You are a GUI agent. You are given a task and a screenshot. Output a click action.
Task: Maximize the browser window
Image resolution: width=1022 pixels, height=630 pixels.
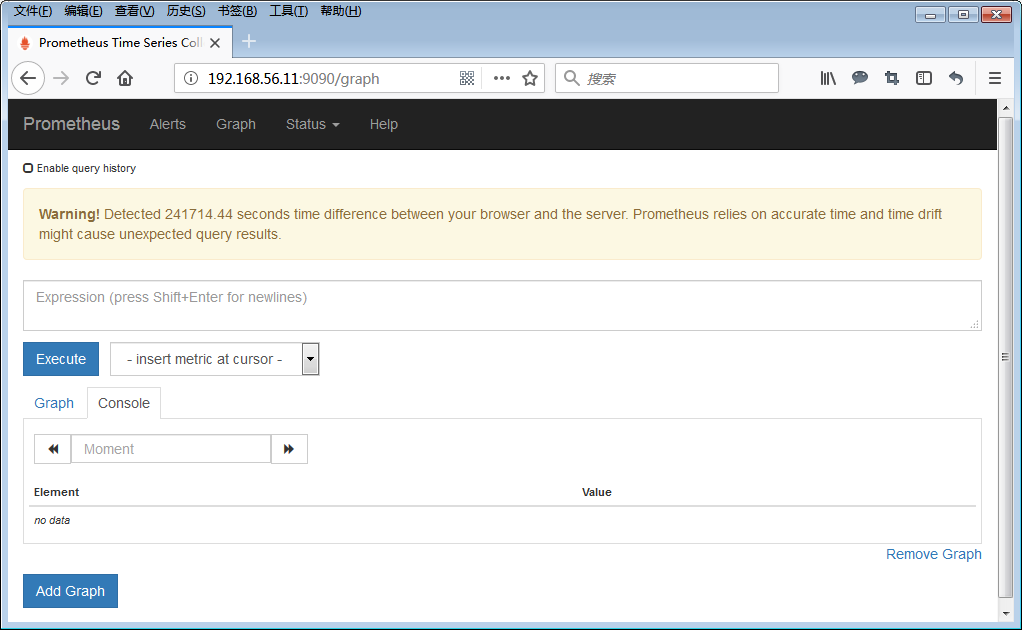963,14
